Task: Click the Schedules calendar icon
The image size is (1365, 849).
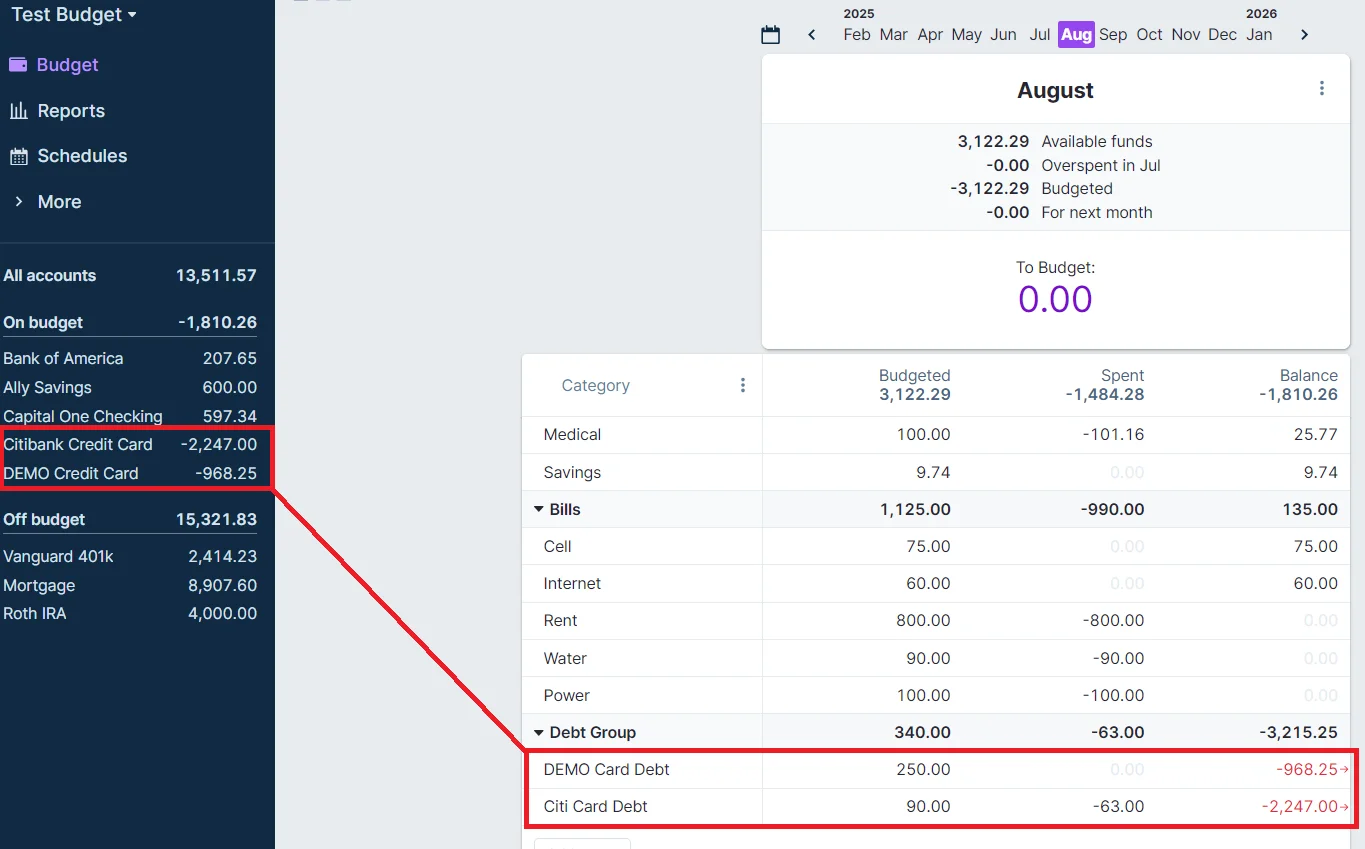Action: click(18, 156)
